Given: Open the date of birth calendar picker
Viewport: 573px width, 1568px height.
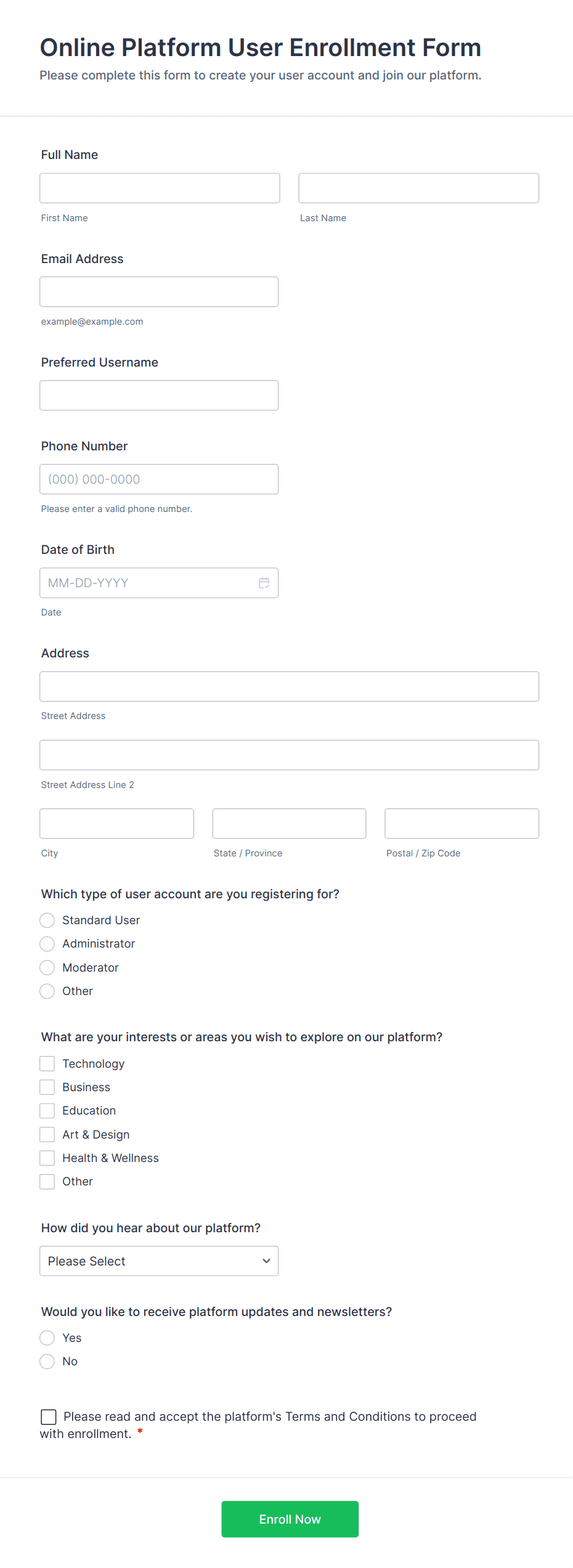Looking at the screenshot, I should coord(264,583).
